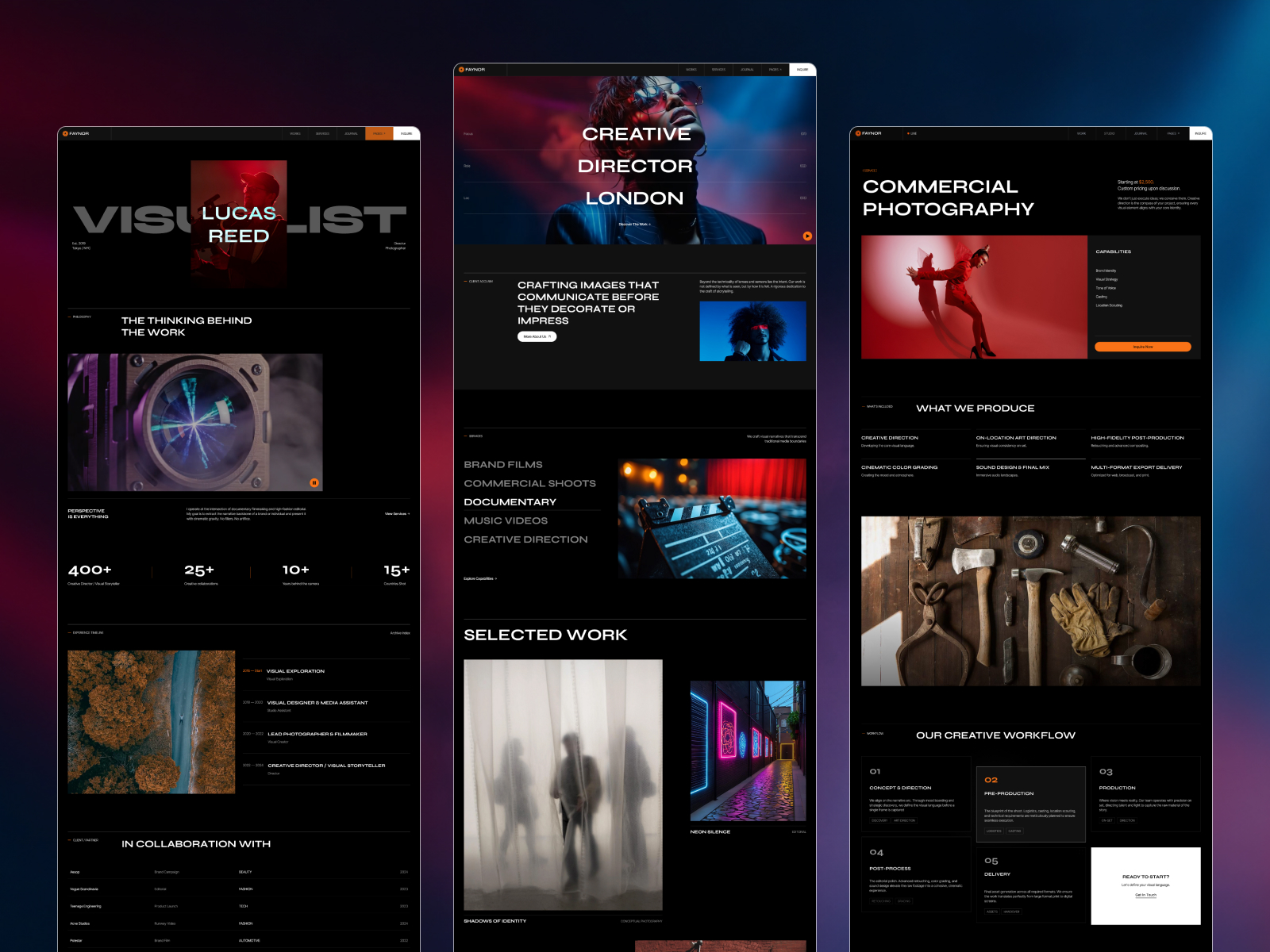The width and height of the screenshot is (1270, 952).
Task: Open the Pages dropdown in the left mockup nav
Action: tap(379, 133)
